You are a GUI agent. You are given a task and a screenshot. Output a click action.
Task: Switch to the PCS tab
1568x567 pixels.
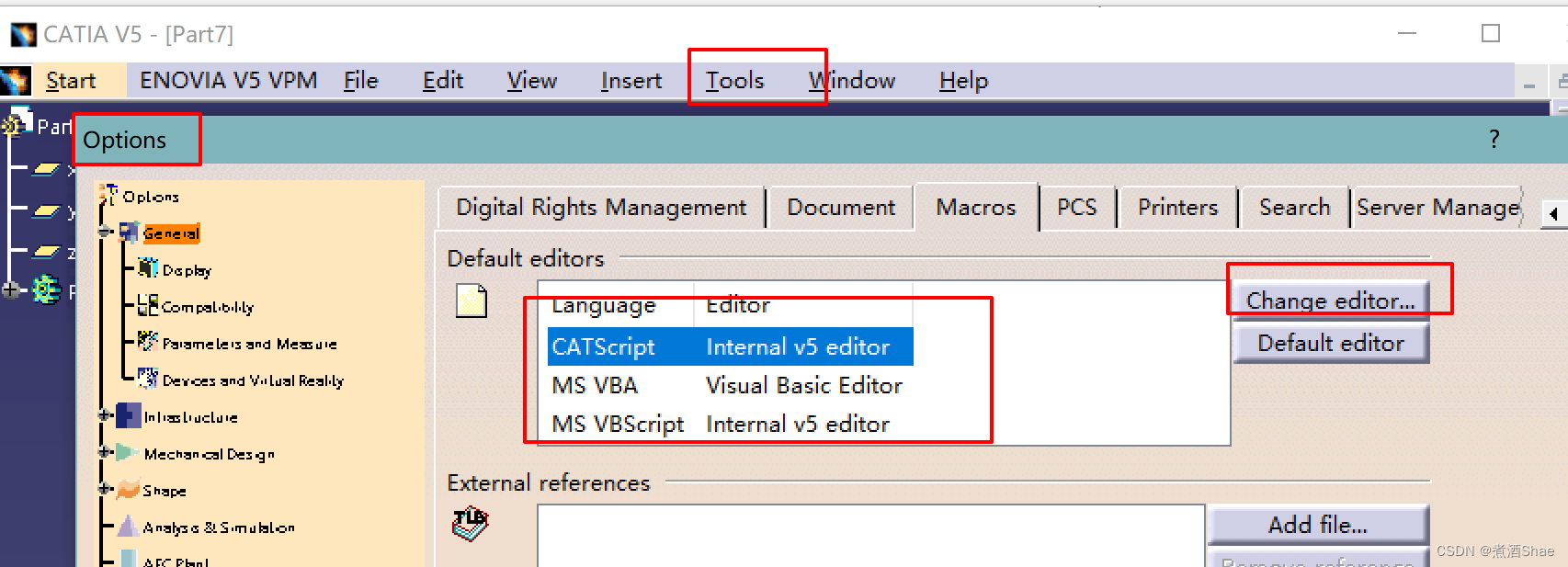1077,208
